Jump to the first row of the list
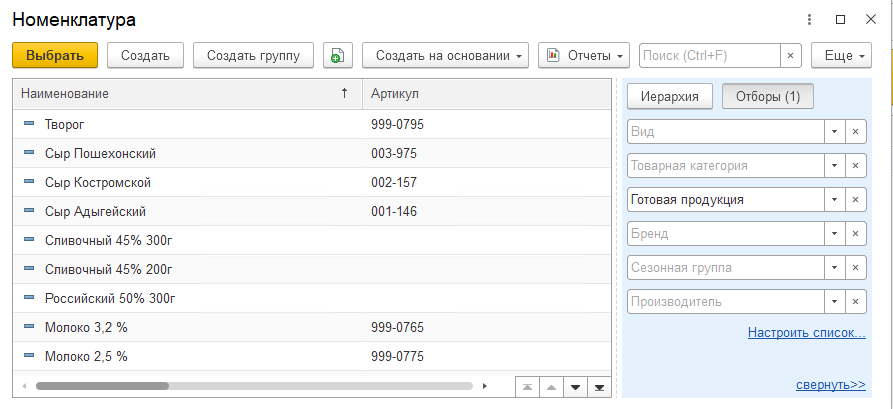 [x=526, y=386]
